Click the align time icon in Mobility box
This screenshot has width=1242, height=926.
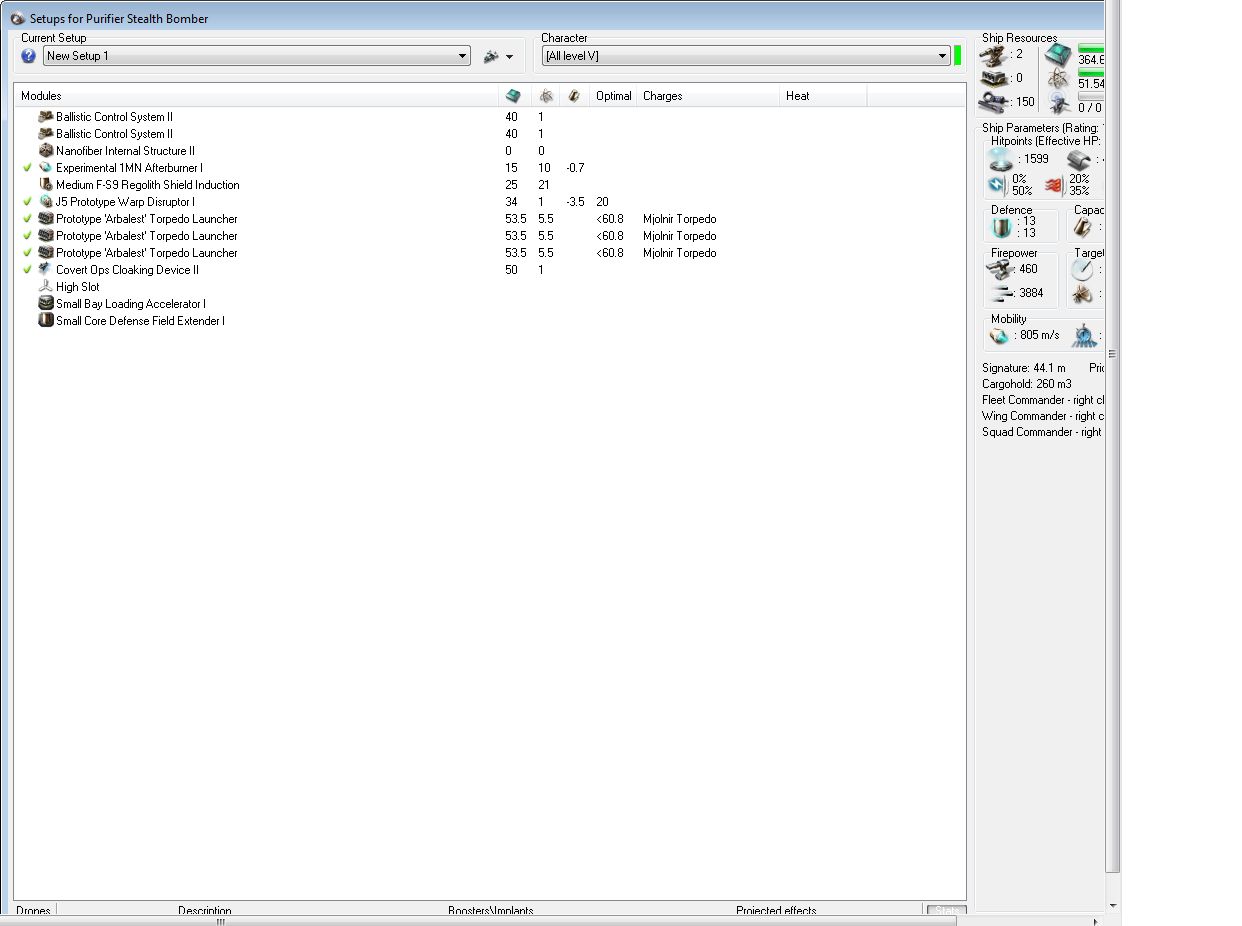[1085, 336]
